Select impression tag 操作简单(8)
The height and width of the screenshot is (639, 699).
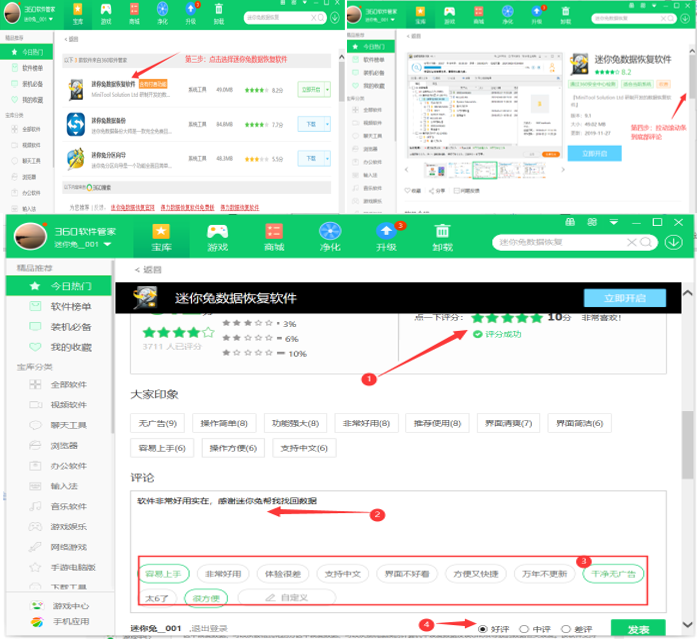click(x=224, y=423)
